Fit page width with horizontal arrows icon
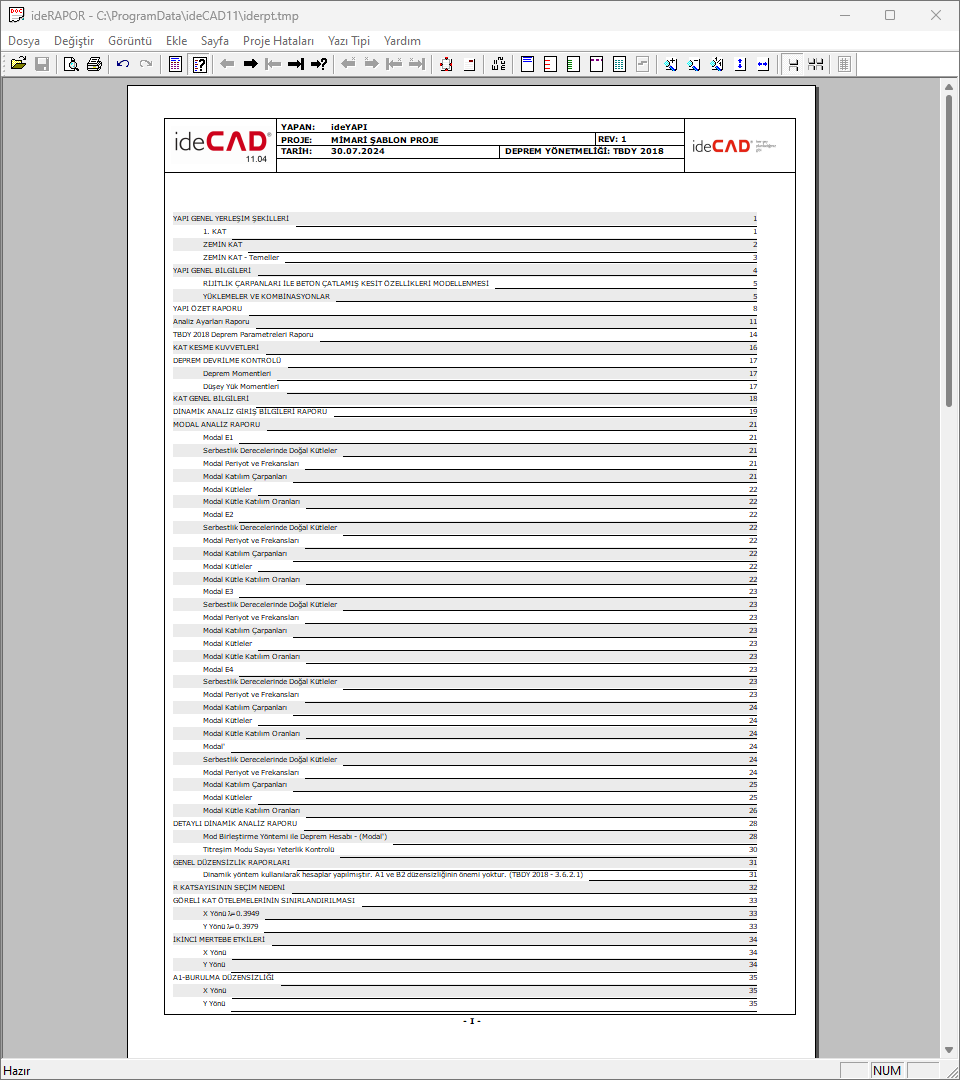Image resolution: width=960 pixels, height=1080 pixels. tap(763, 64)
